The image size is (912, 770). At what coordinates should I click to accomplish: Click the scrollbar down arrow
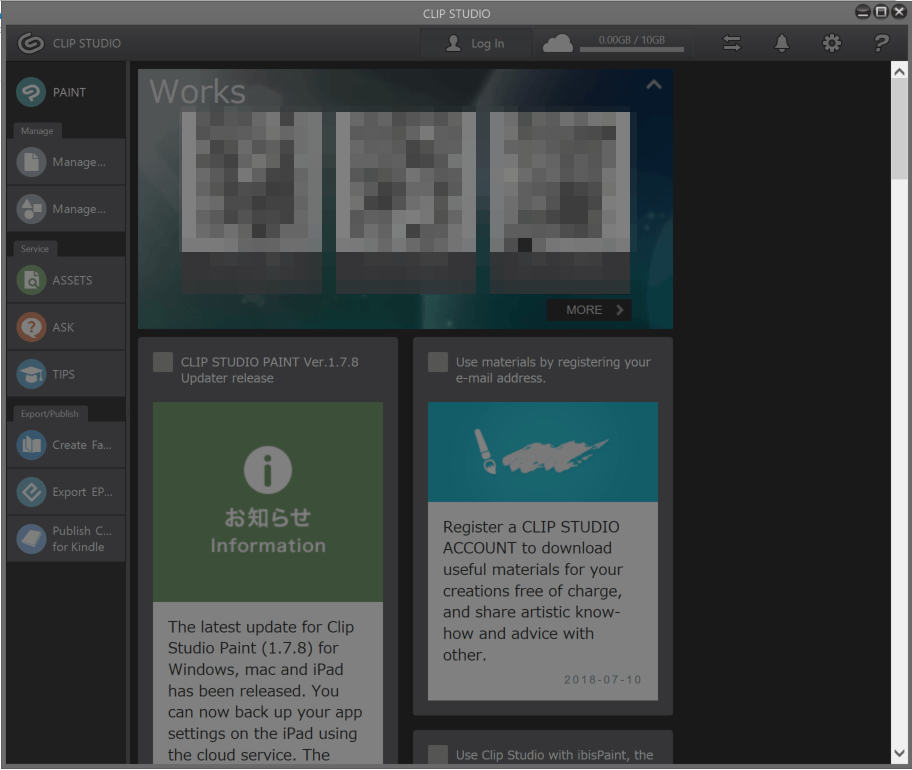click(x=899, y=754)
